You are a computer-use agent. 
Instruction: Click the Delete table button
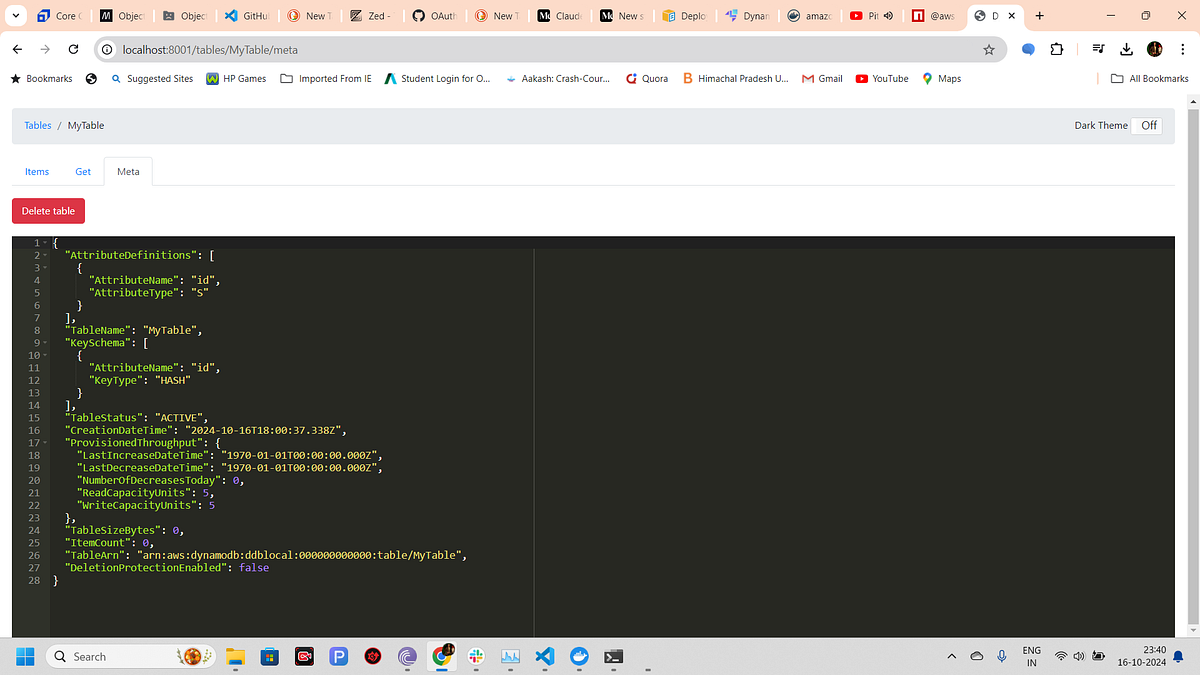pos(48,210)
